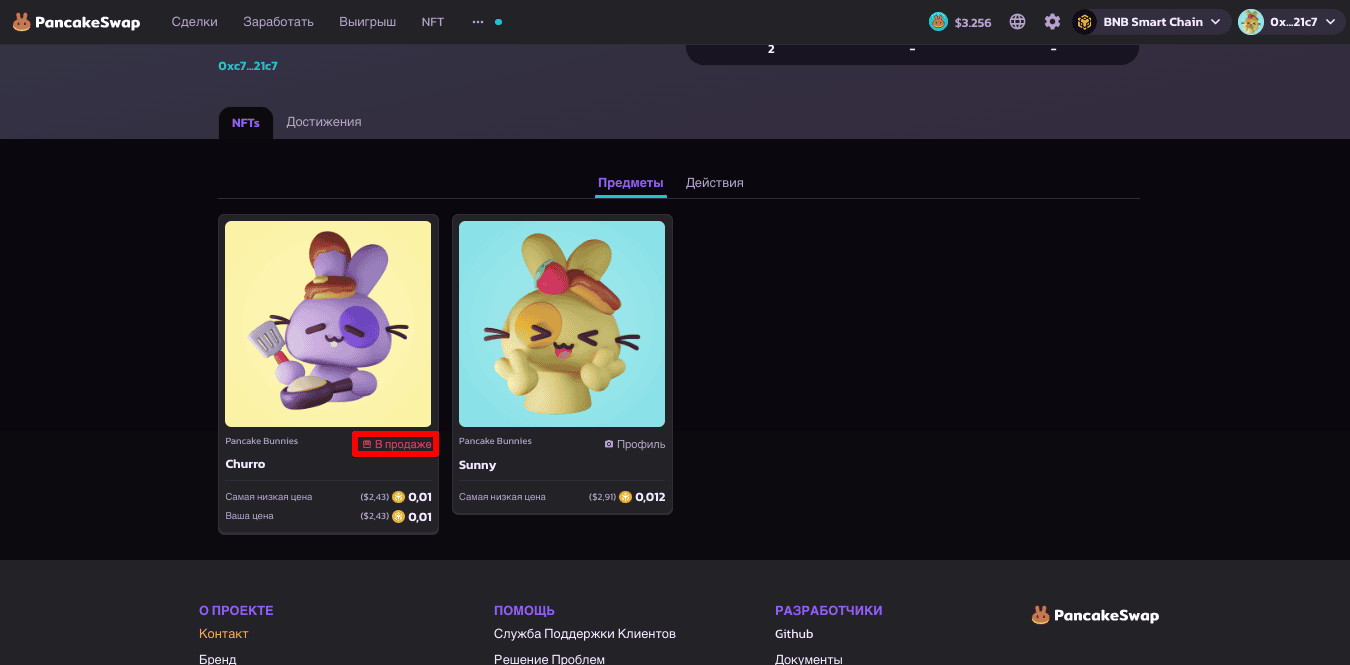
Task: Click the camera icon beside Профиль
Action: tap(609, 444)
